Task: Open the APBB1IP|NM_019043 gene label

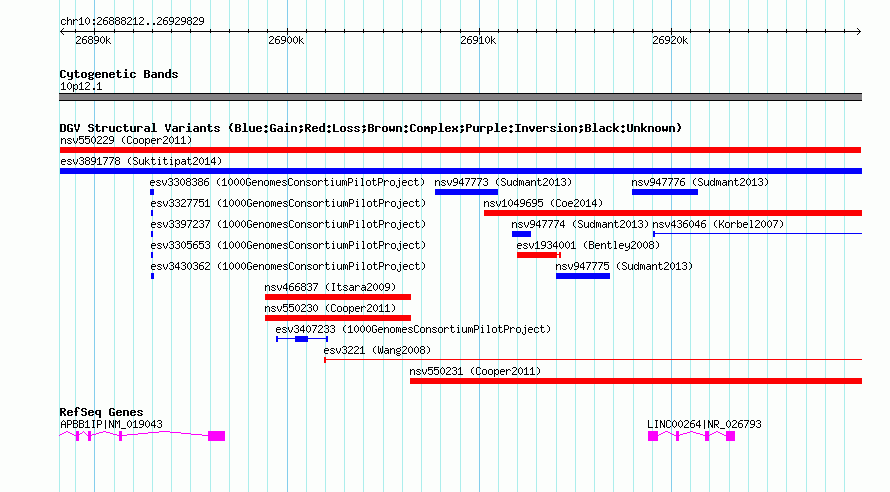Action: [x=111, y=424]
